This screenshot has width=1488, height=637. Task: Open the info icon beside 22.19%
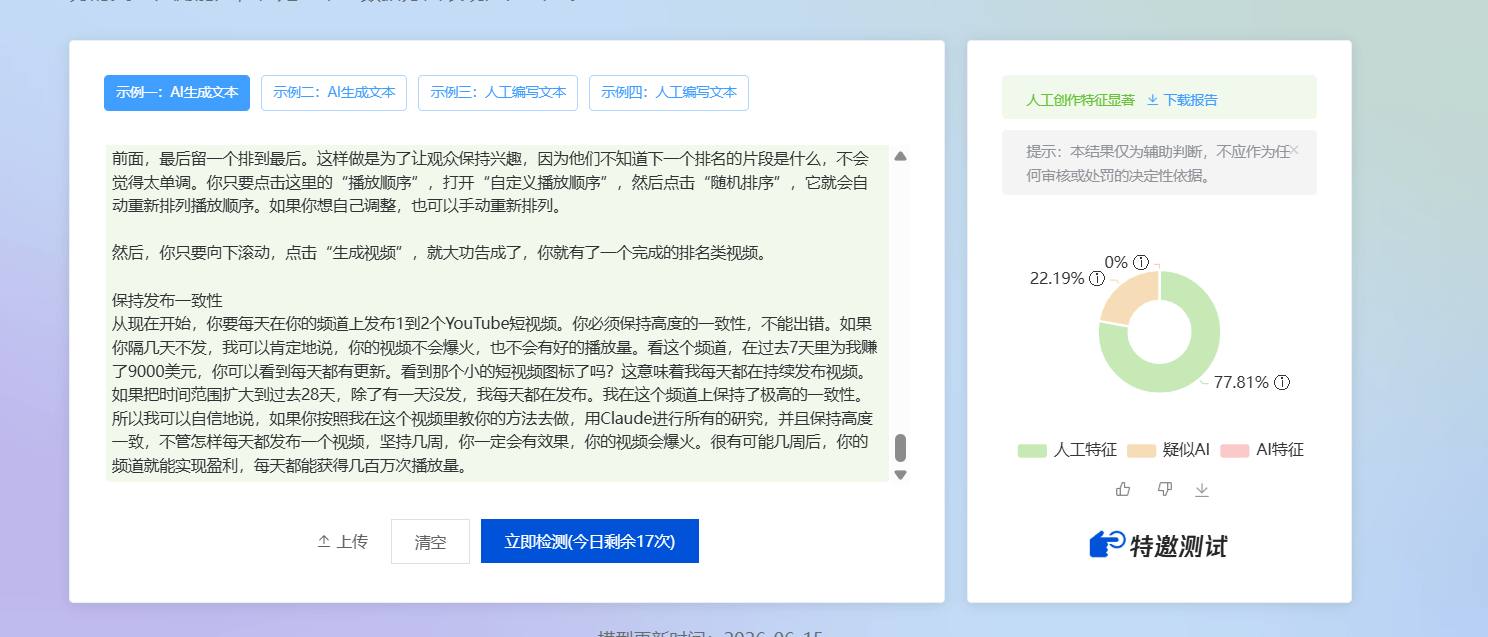click(x=1097, y=278)
